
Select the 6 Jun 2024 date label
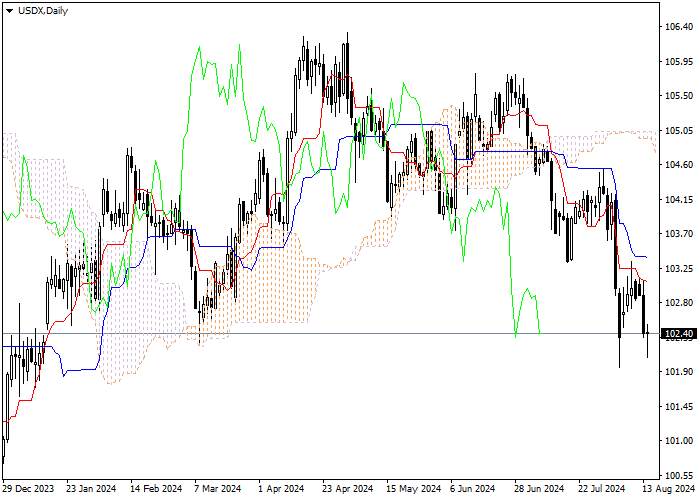(472, 488)
